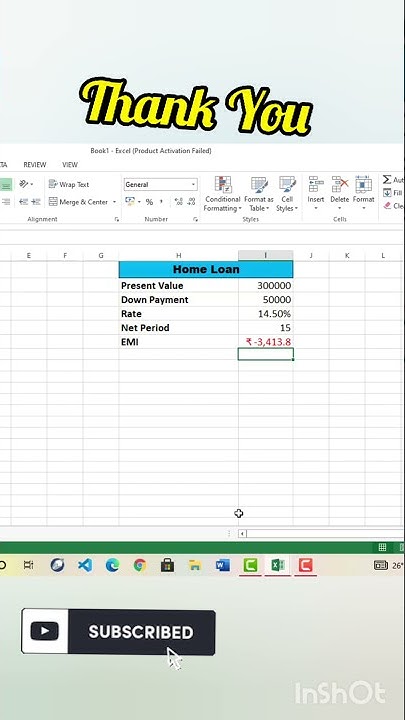
Task: Select column H header
Action: pos(178,255)
